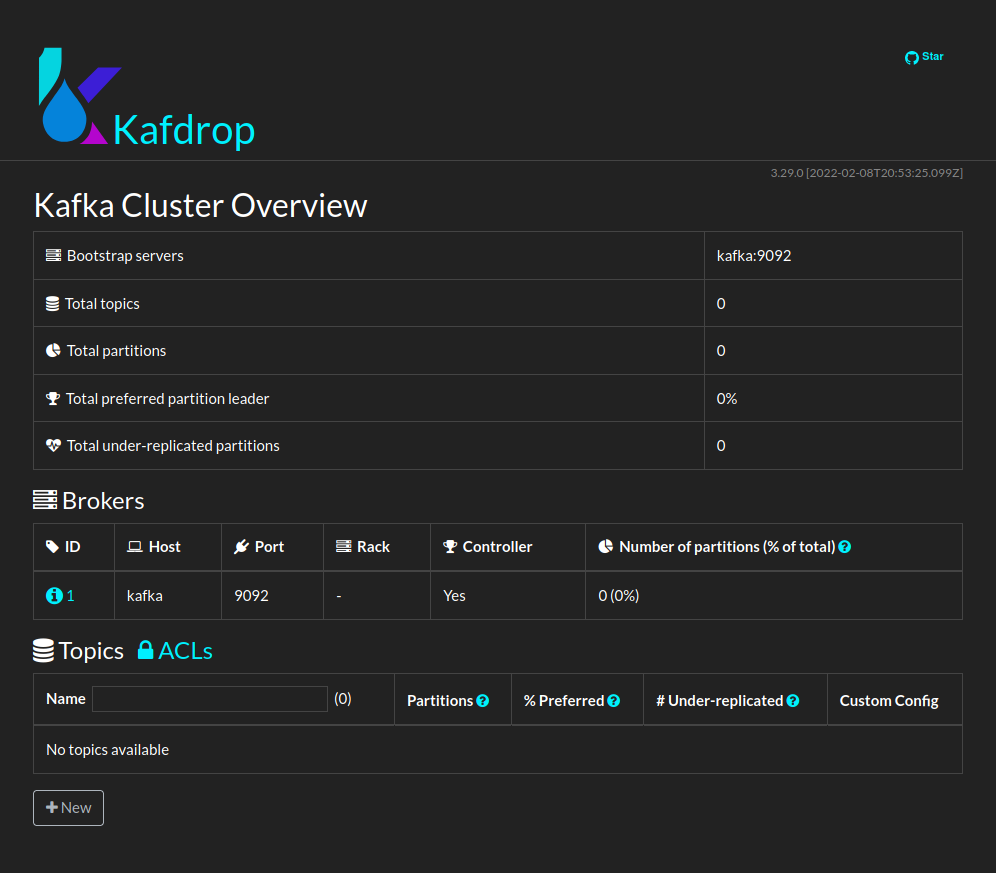
Task: Open the Partitions column help icon
Action: 483,701
